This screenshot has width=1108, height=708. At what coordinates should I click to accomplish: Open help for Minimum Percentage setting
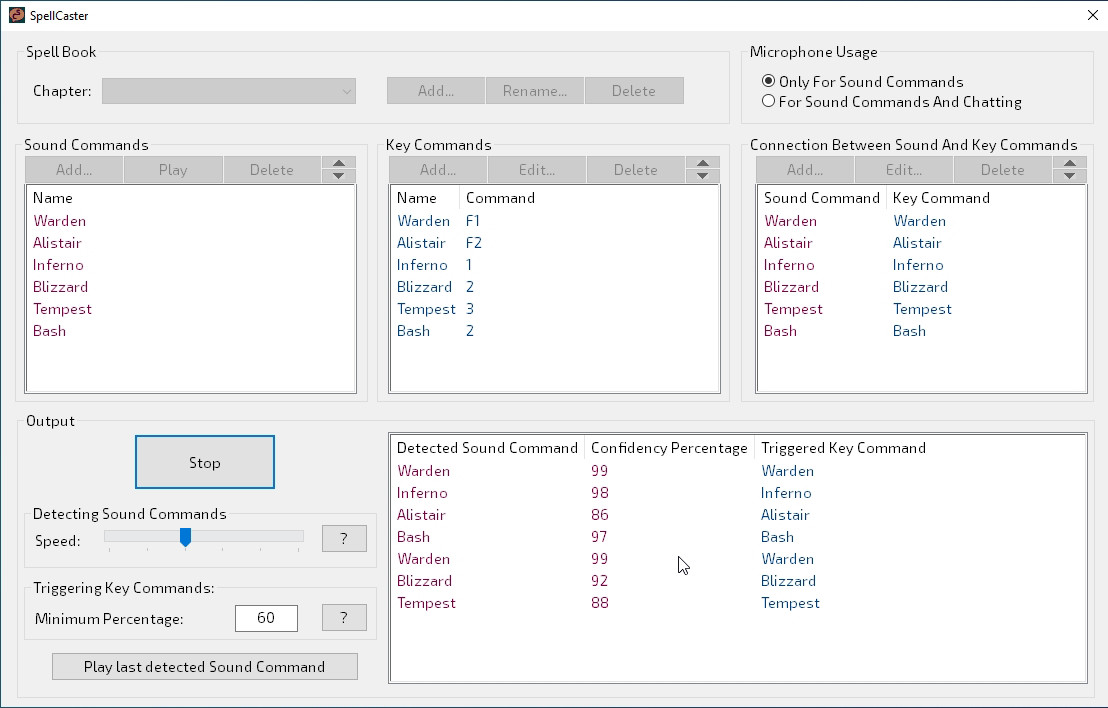click(x=344, y=618)
